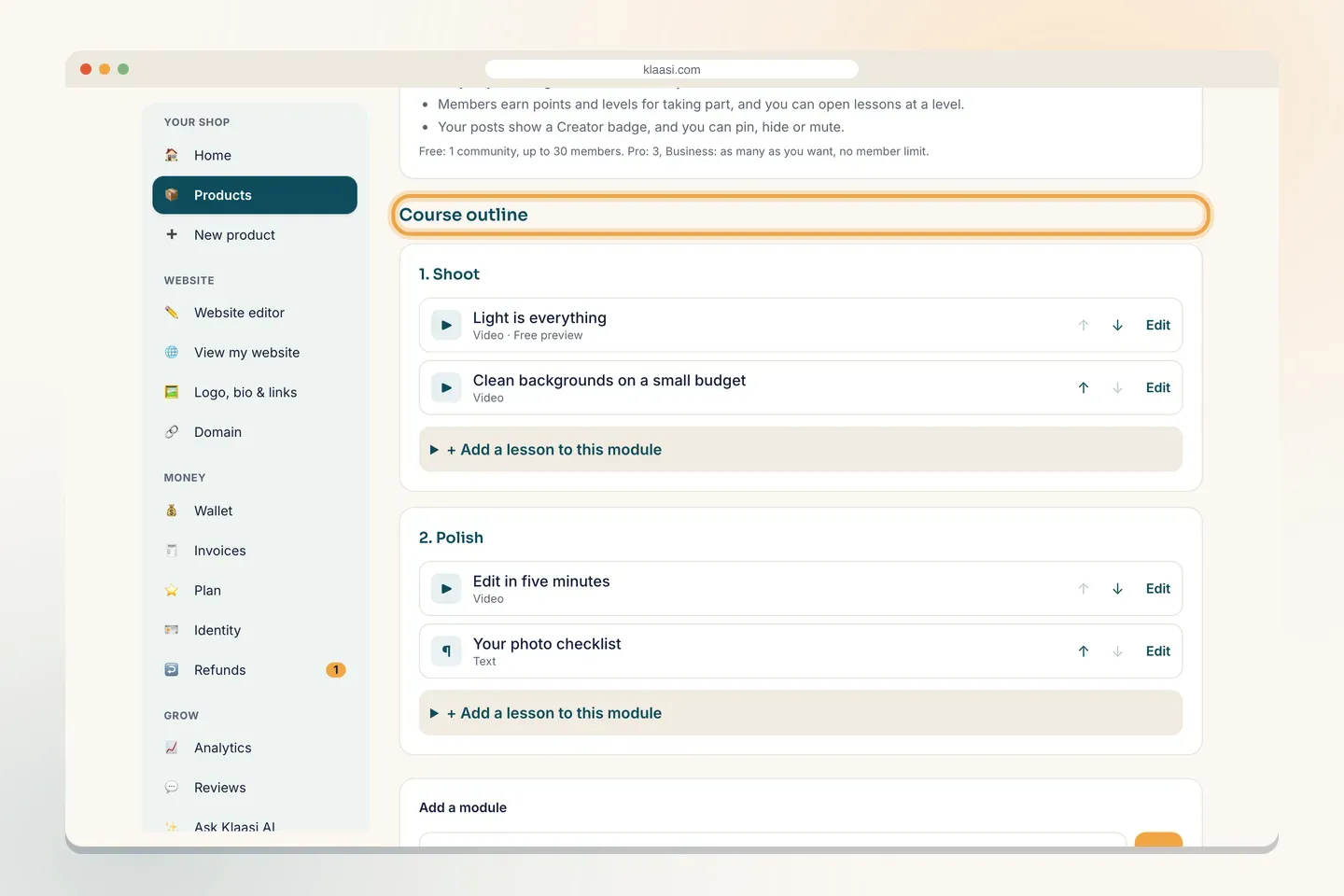Click the pencil icon of Website editor
Image resolution: width=1344 pixels, height=896 pixels.
(172, 313)
